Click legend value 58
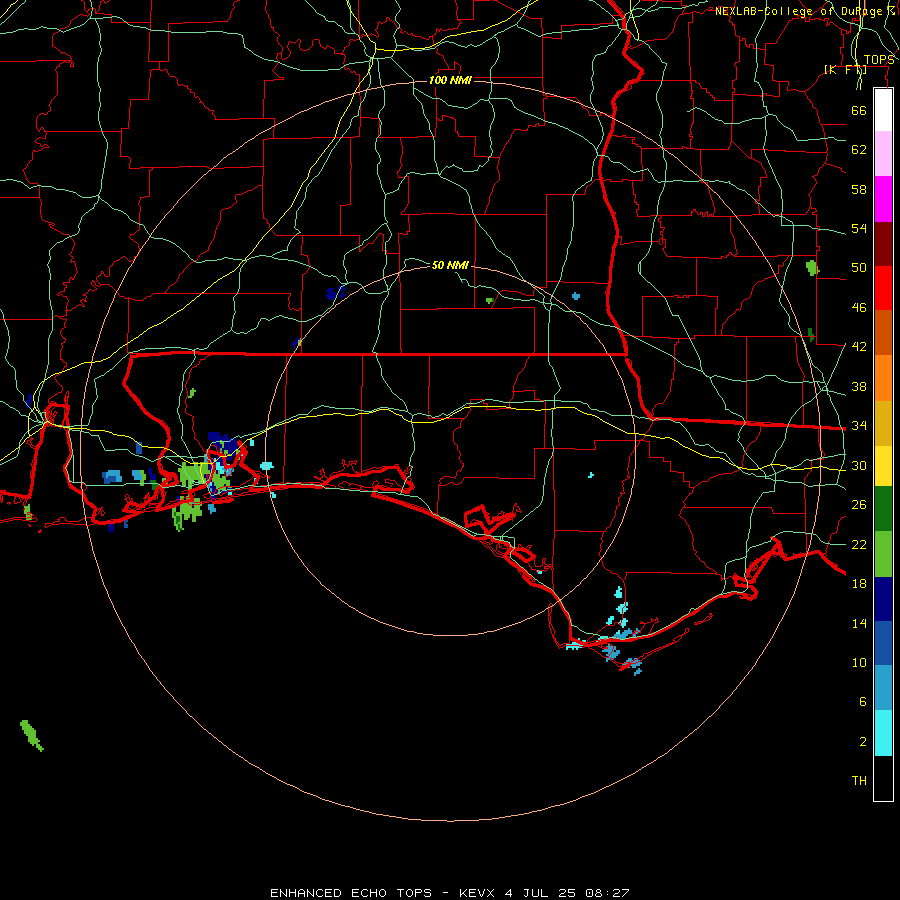Screen dimensions: 900x900 click(x=859, y=189)
